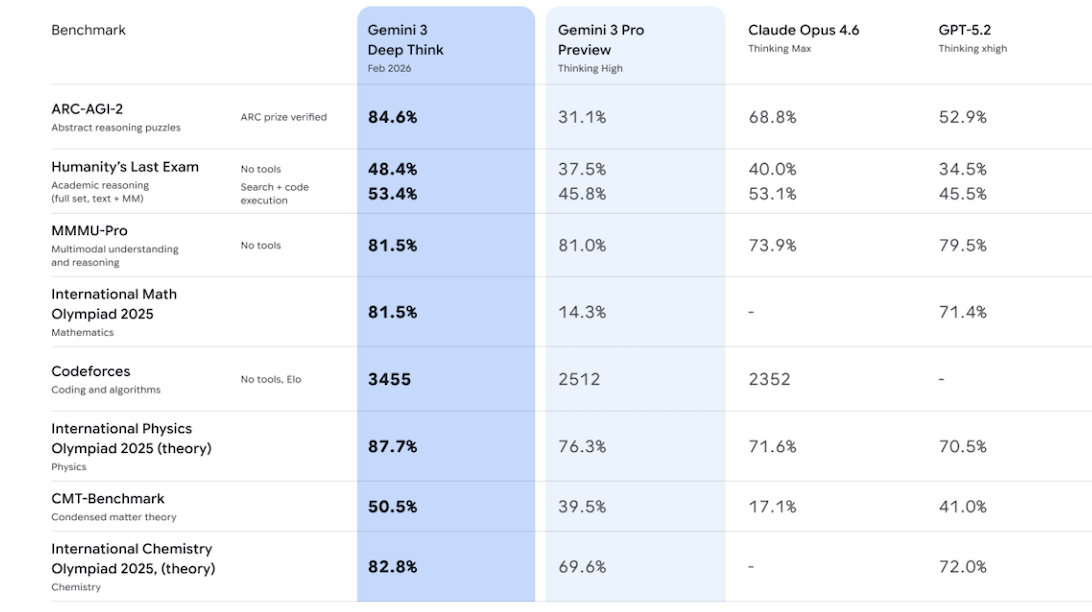This screenshot has height=612, width=1092.
Task: Click the 3455 Codeforces Elo score
Action: [389, 379]
